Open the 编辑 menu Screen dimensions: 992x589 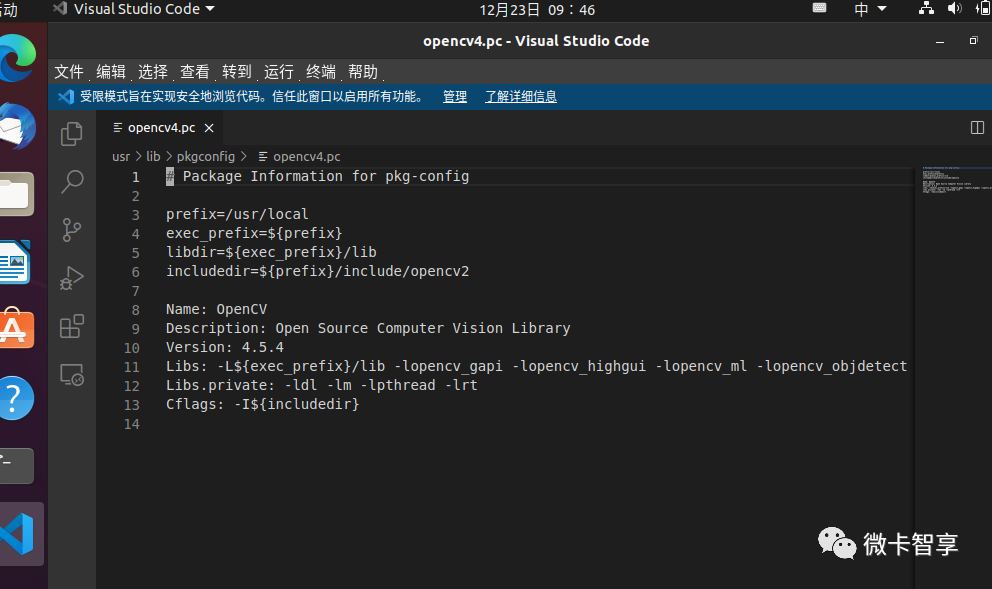pos(111,72)
